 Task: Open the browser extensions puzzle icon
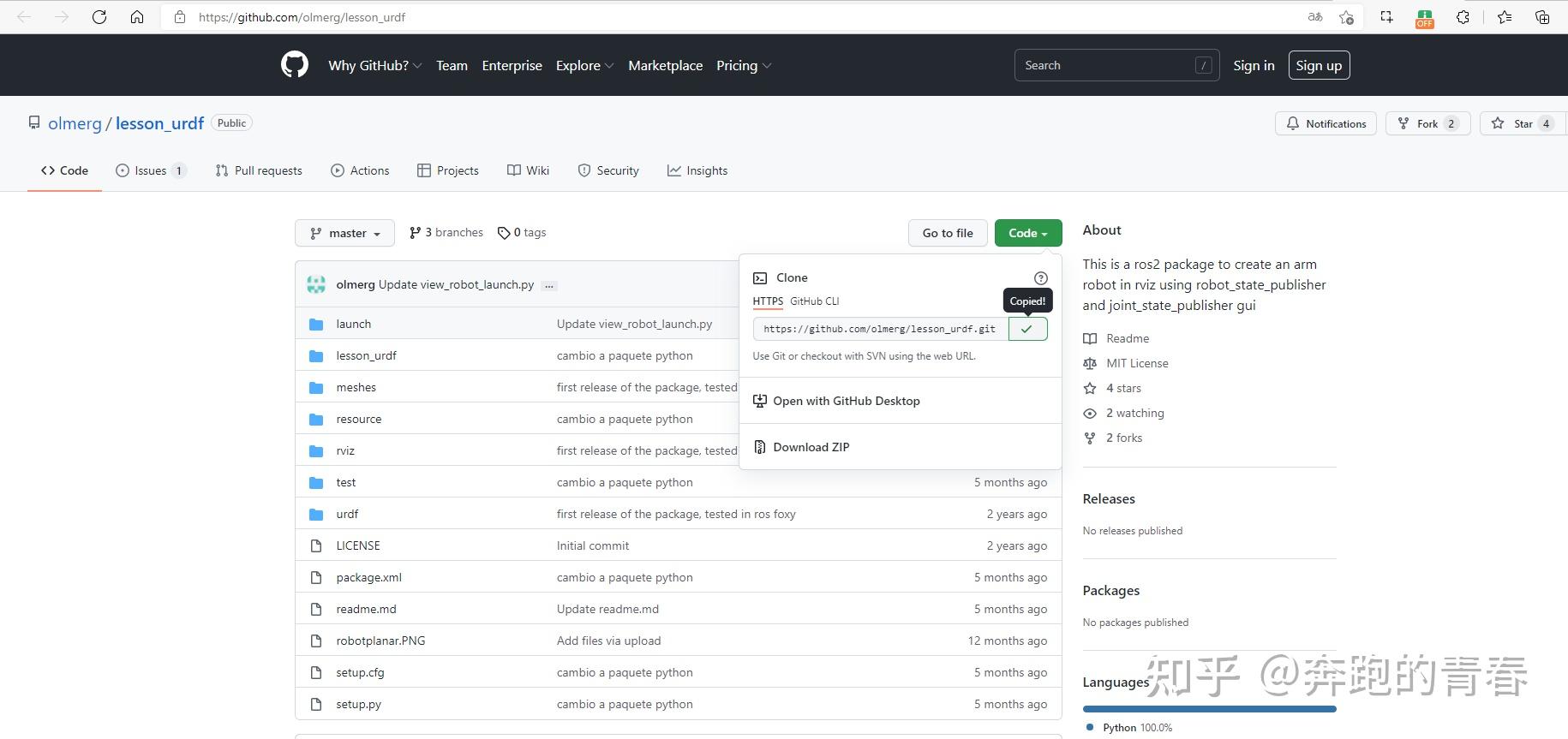[1463, 17]
